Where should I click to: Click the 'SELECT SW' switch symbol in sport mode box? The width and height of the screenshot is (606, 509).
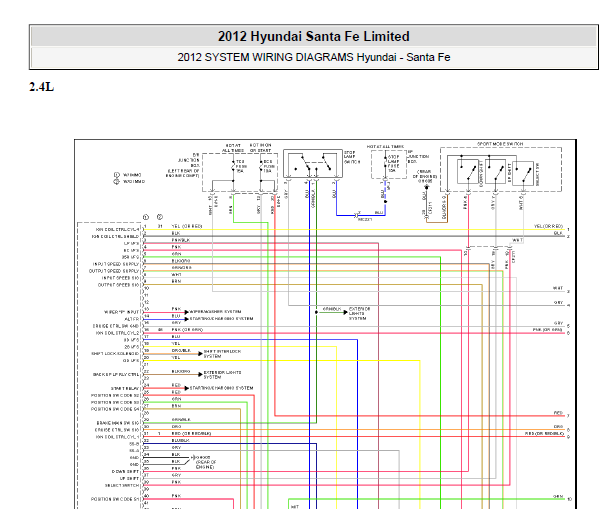[x=523, y=173]
